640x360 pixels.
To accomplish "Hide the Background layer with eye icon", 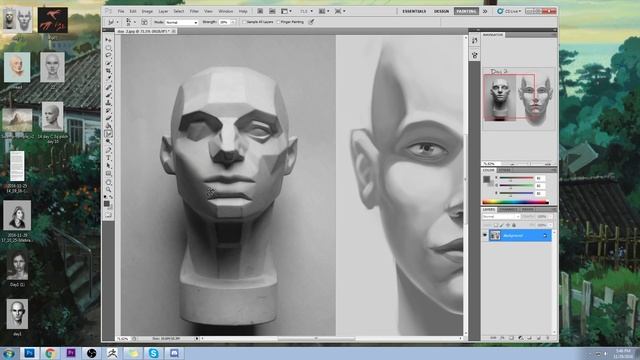I will [x=485, y=236].
